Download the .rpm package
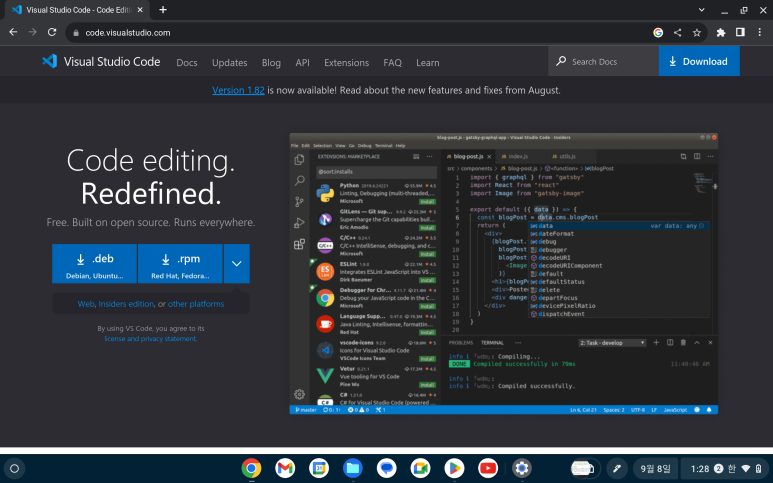773x483 pixels. (180, 264)
